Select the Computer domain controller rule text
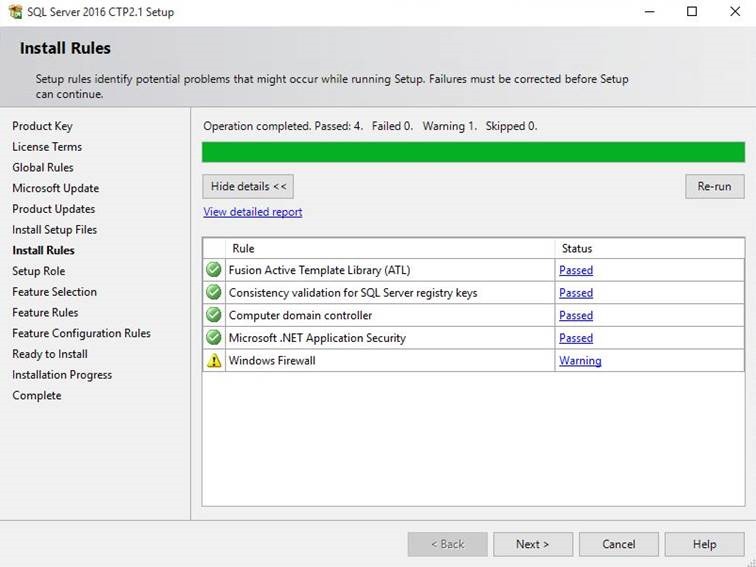Viewport: 756px width, 567px height. coord(300,315)
